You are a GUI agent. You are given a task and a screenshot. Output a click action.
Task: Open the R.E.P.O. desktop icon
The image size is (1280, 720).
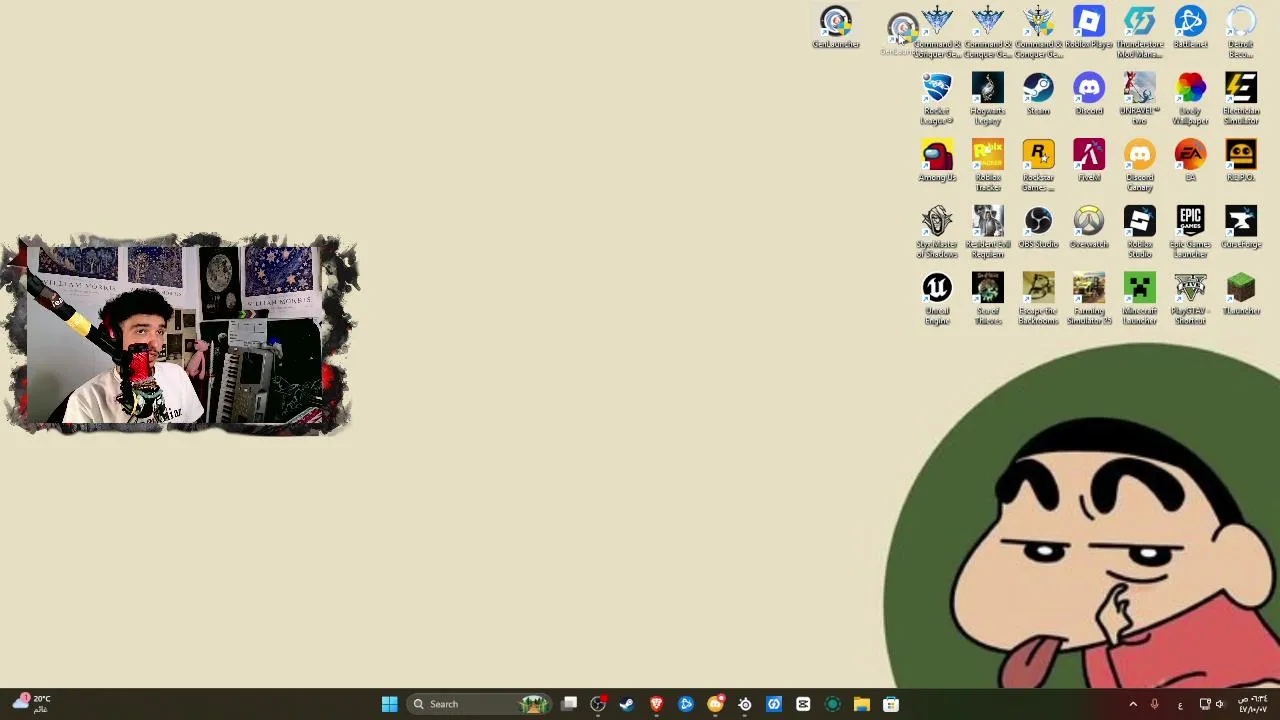coord(1241,161)
